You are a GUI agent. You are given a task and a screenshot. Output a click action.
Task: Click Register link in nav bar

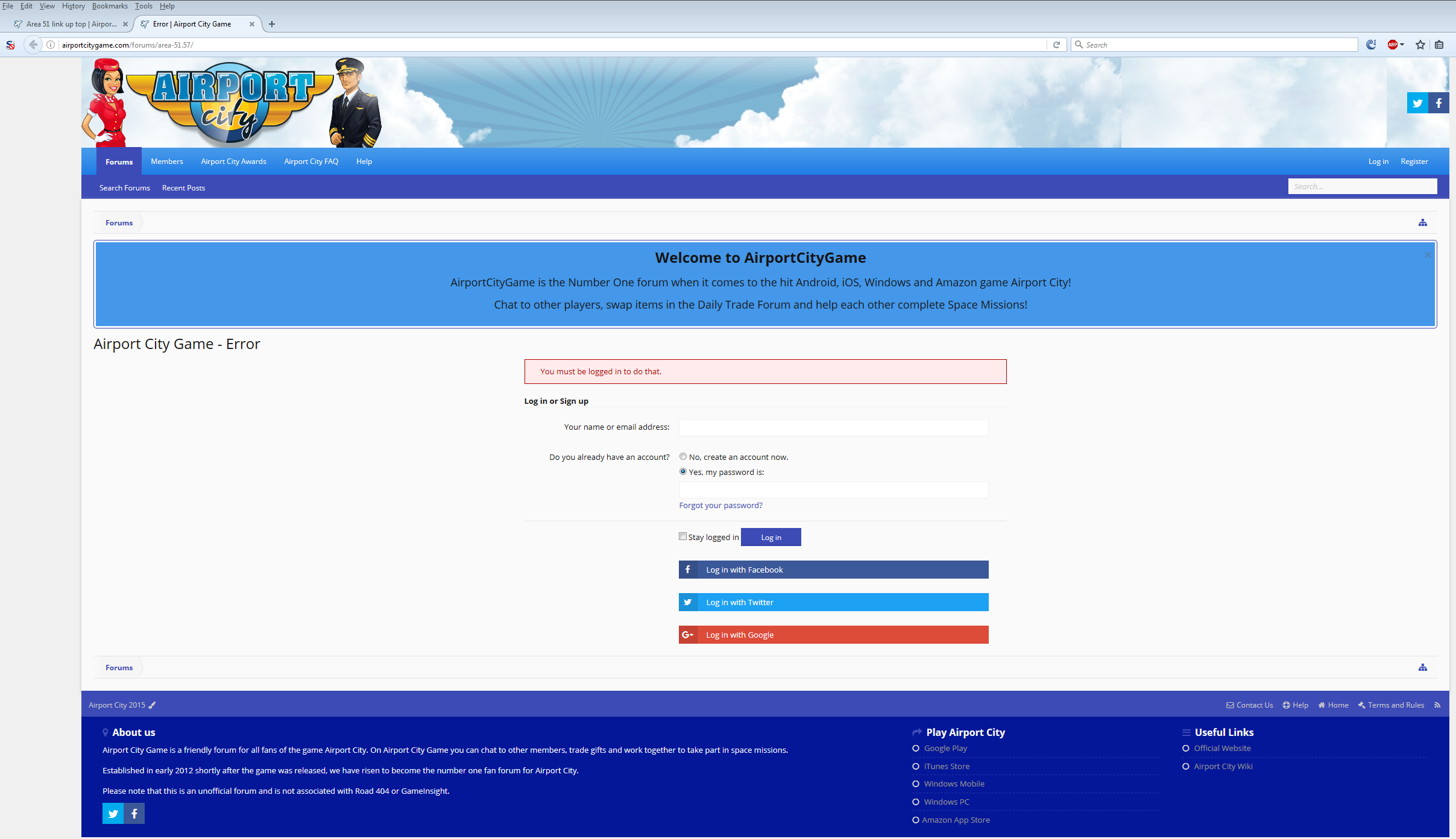[1414, 162]
